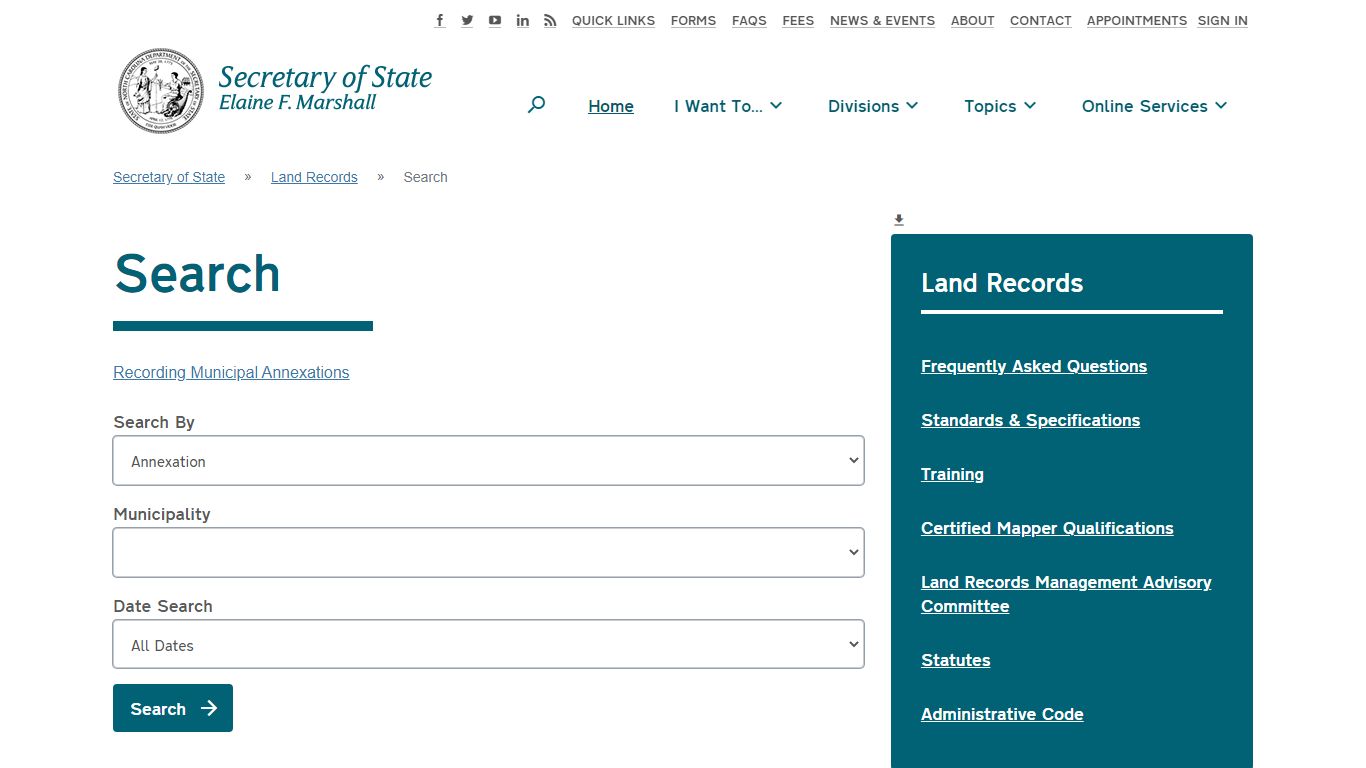Open Recording Municipal Annexations link

click(231, 372)
